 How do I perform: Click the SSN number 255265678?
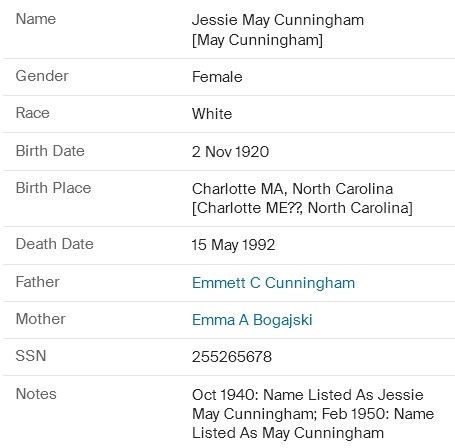[x=232, y=357]
